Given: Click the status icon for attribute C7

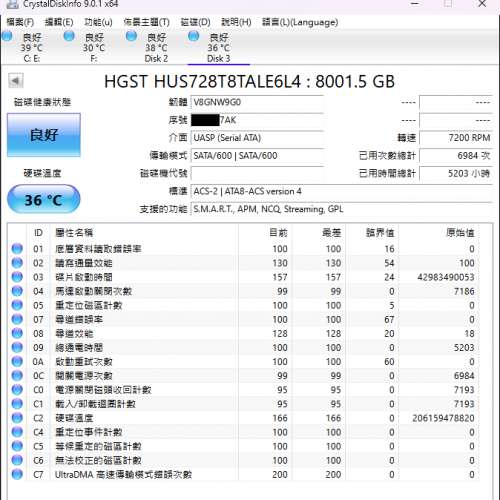Looking at the screenshot, I should point(17,474).
